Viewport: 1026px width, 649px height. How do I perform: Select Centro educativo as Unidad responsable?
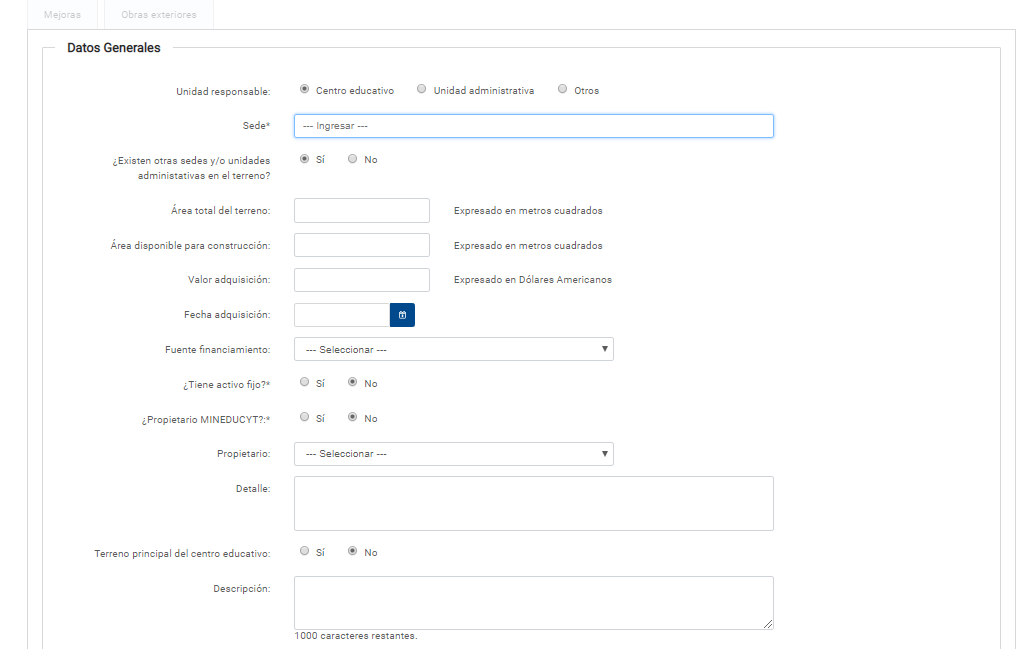304,89
